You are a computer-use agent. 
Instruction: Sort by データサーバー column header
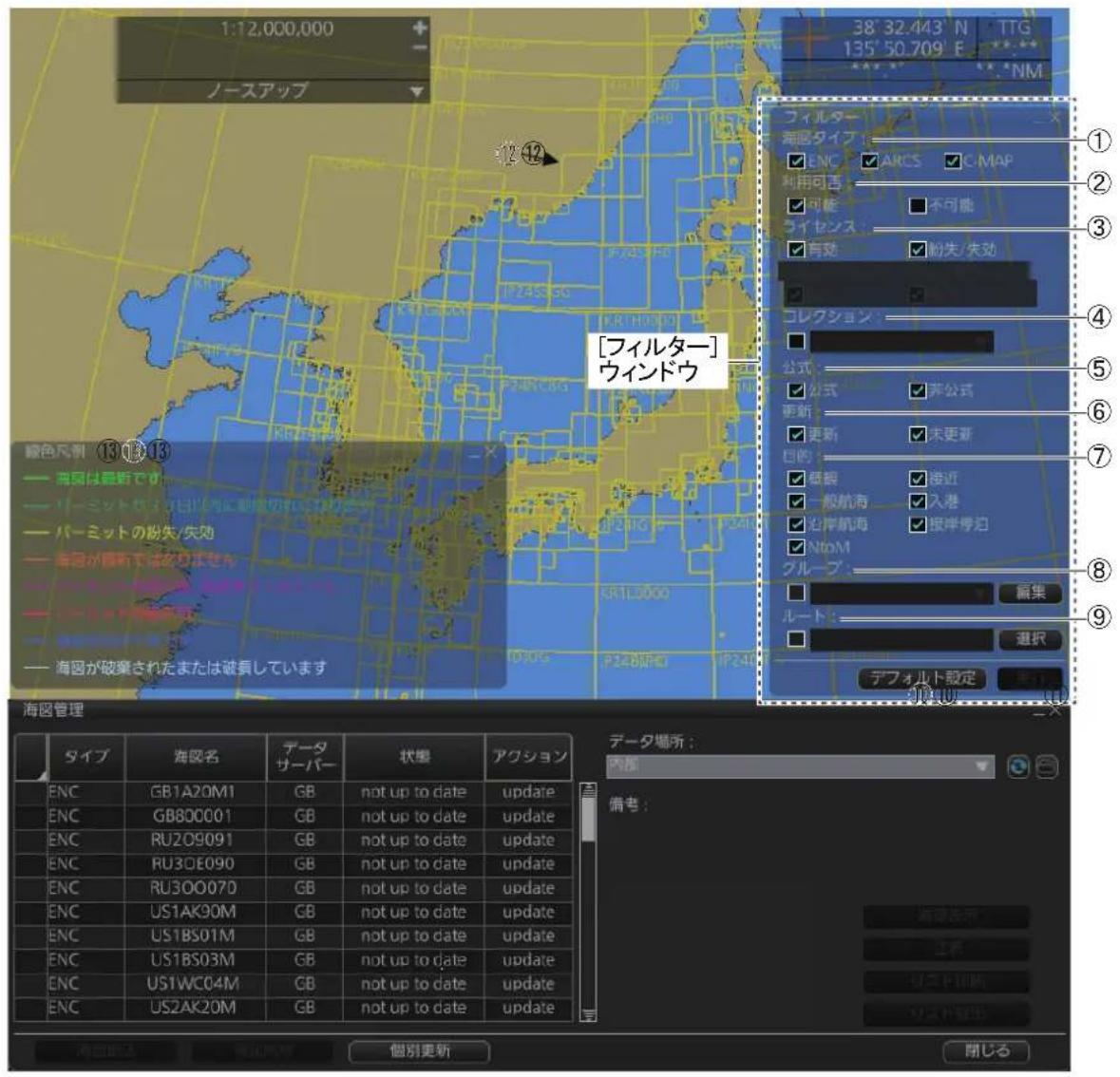[305, 757]
